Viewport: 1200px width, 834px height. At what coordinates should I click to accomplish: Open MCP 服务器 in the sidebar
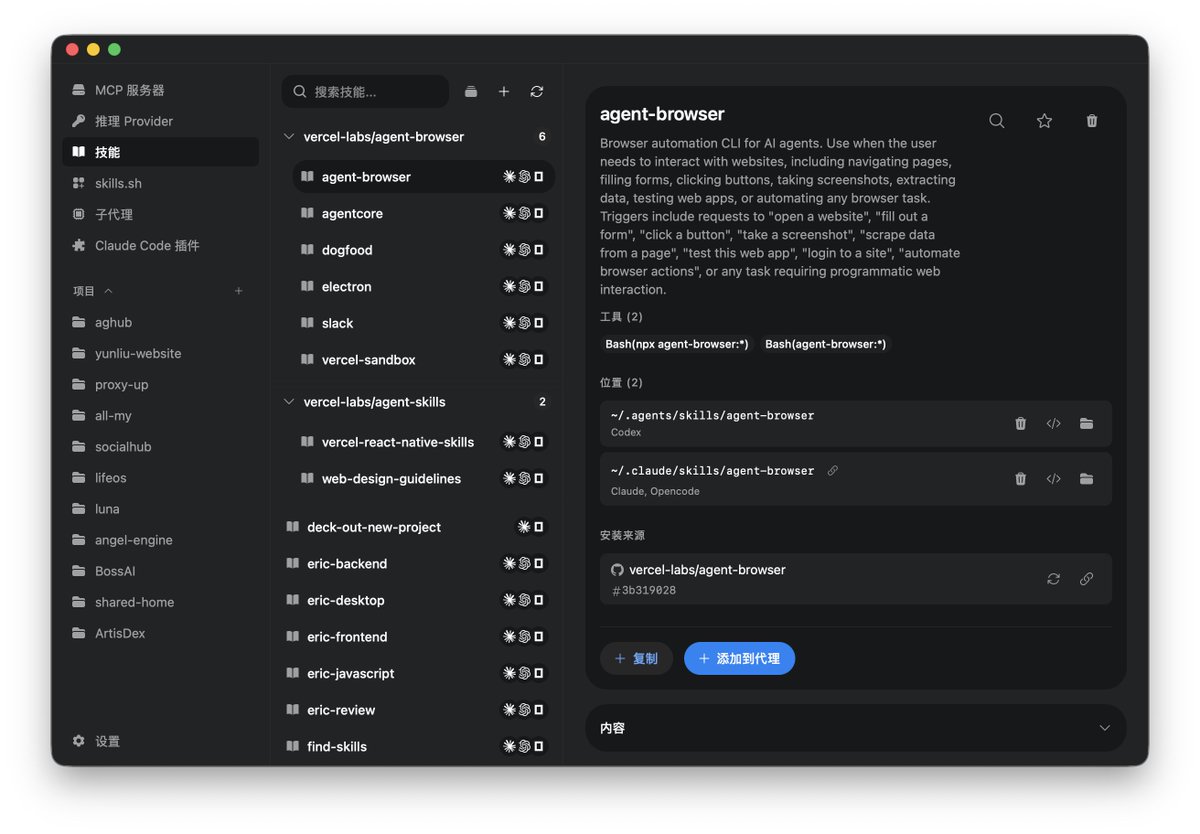(160, 90)
